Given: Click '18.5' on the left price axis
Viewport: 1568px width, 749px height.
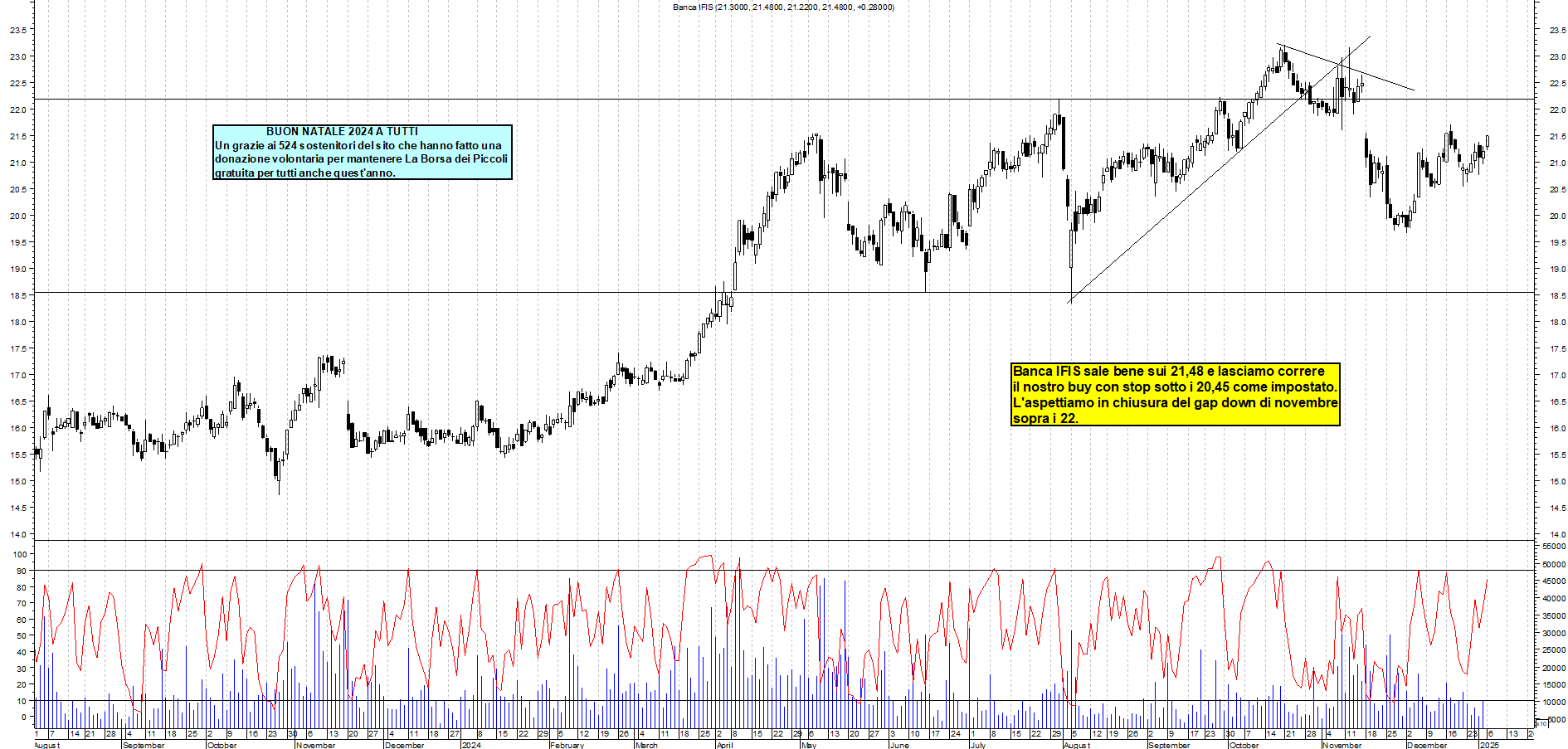Looking at the screenshot, I should pyautogui.click(x=18, y=295).
